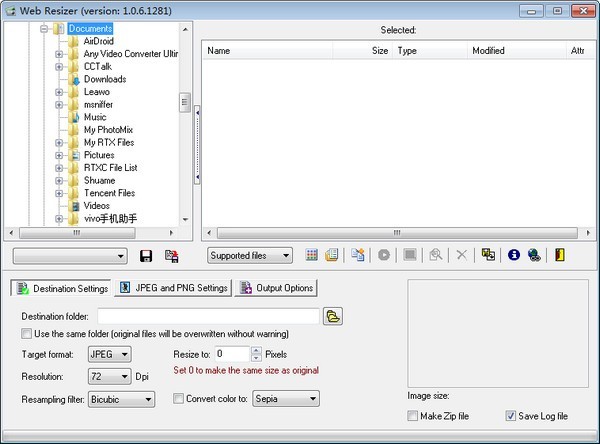Viewport: 600px width, 444px height.
Task: Tick the Make Zip file checkbox
Action: (412, 416)
